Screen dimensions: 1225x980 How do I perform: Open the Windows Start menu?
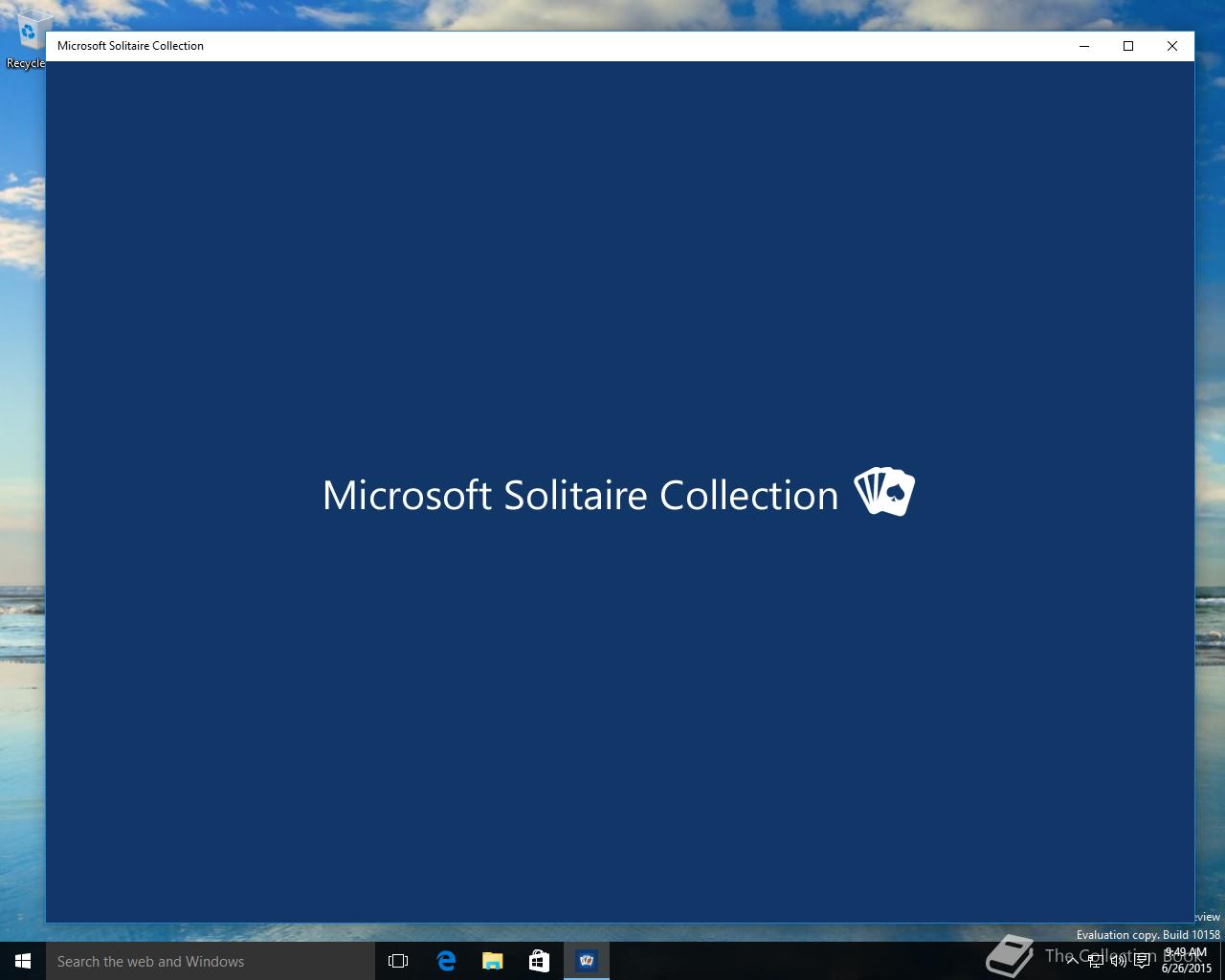23,961
